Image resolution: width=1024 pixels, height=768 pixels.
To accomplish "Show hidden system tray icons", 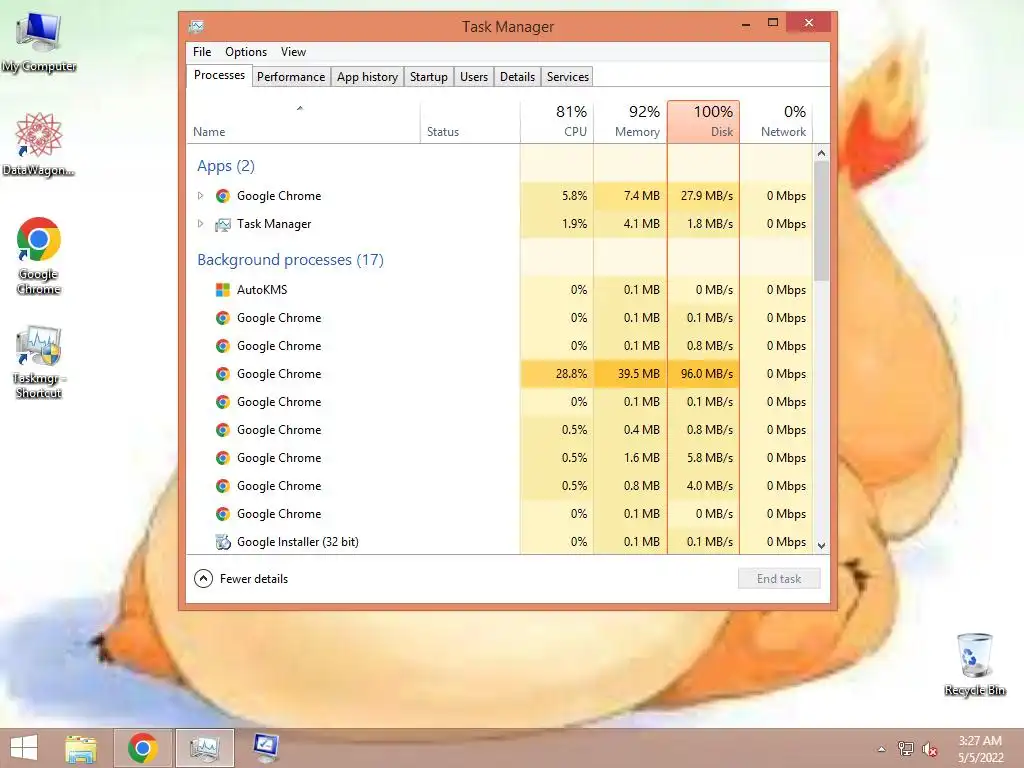I will (x=882, y=749).
